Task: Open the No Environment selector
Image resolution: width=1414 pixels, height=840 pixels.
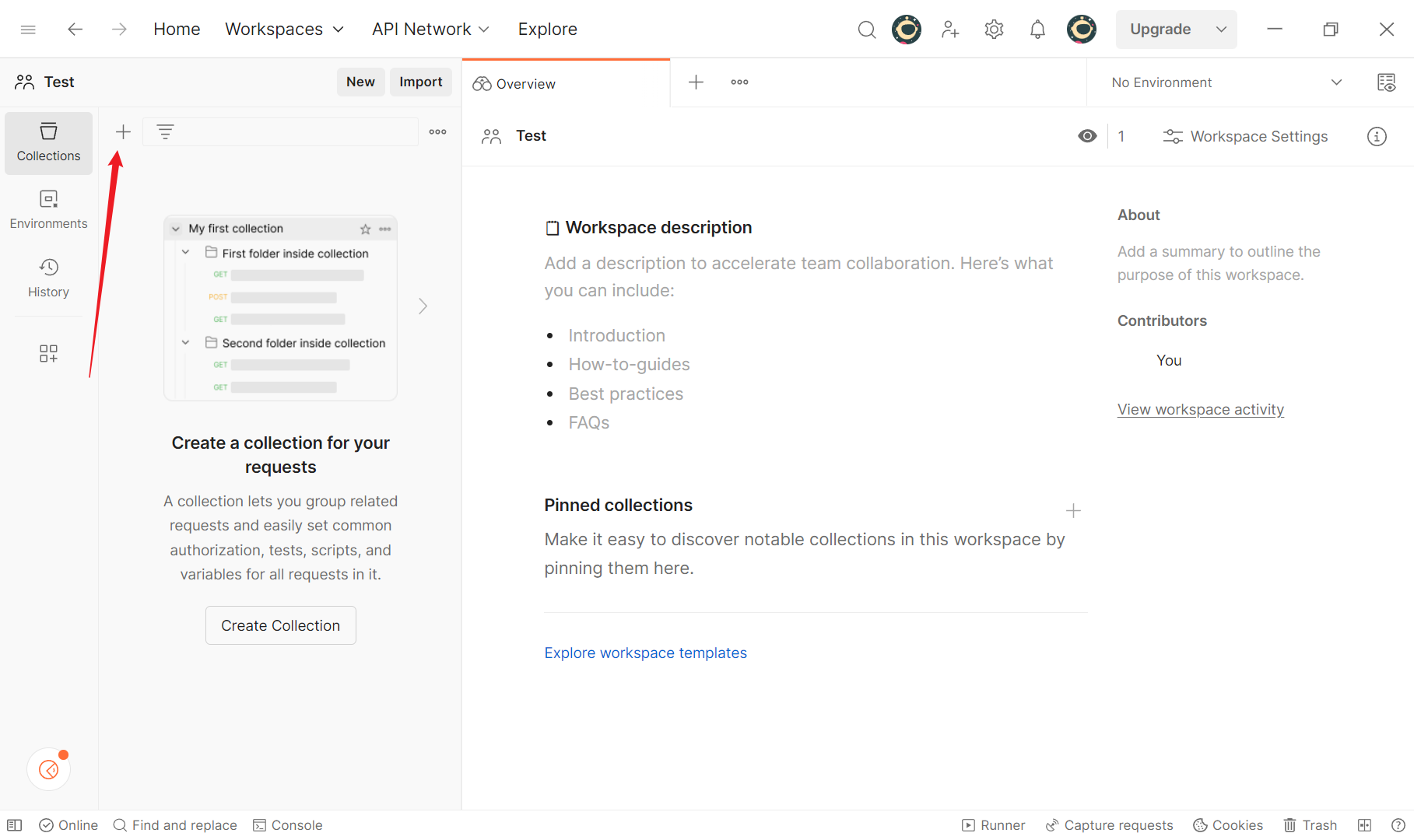Action: click(x=1226, y=82)
